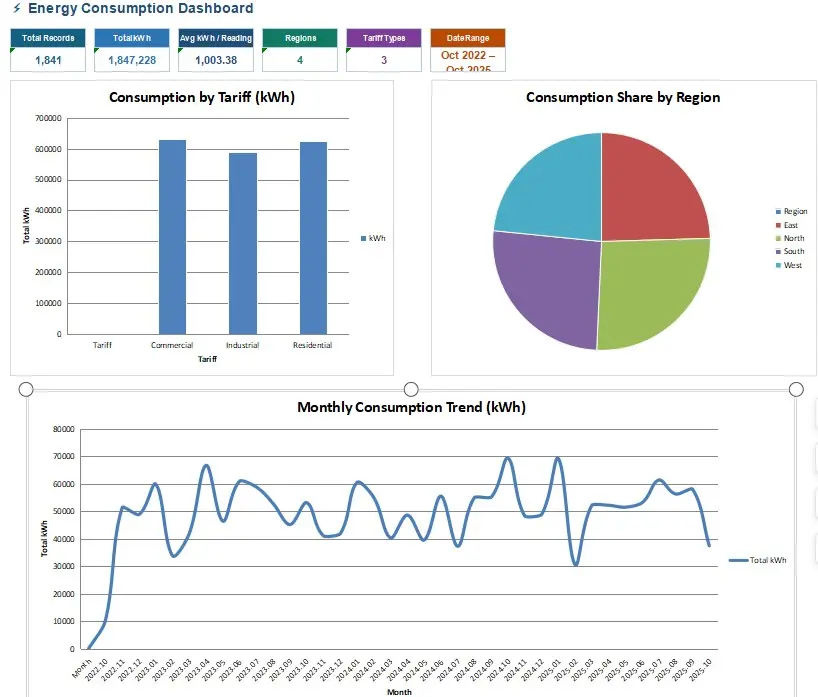Select the Date Range card header
The width and height of the screenshot is (818, 697).
tap(468, 38)
